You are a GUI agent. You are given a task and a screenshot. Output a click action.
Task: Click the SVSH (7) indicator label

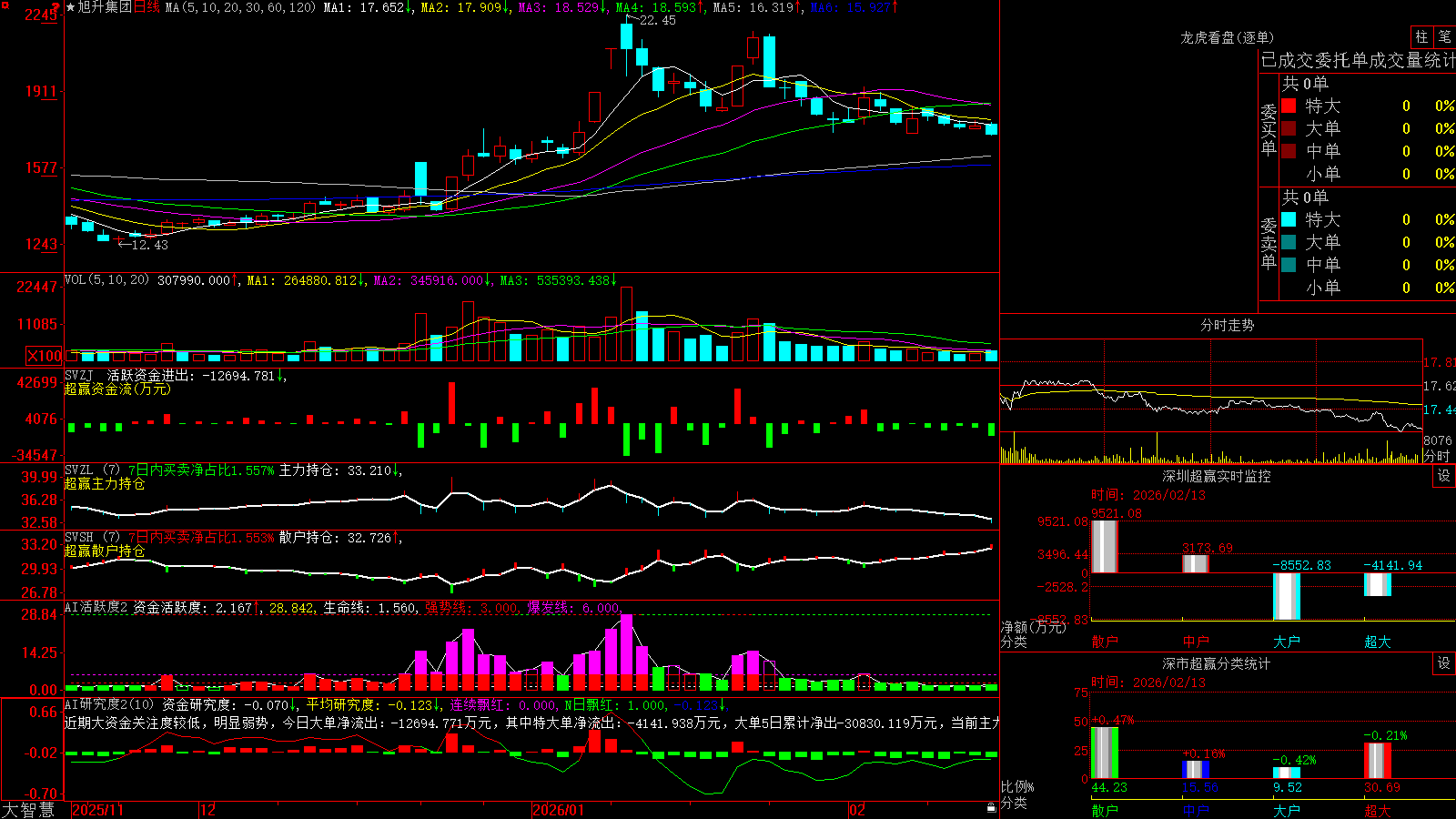(x=92, y=537)
